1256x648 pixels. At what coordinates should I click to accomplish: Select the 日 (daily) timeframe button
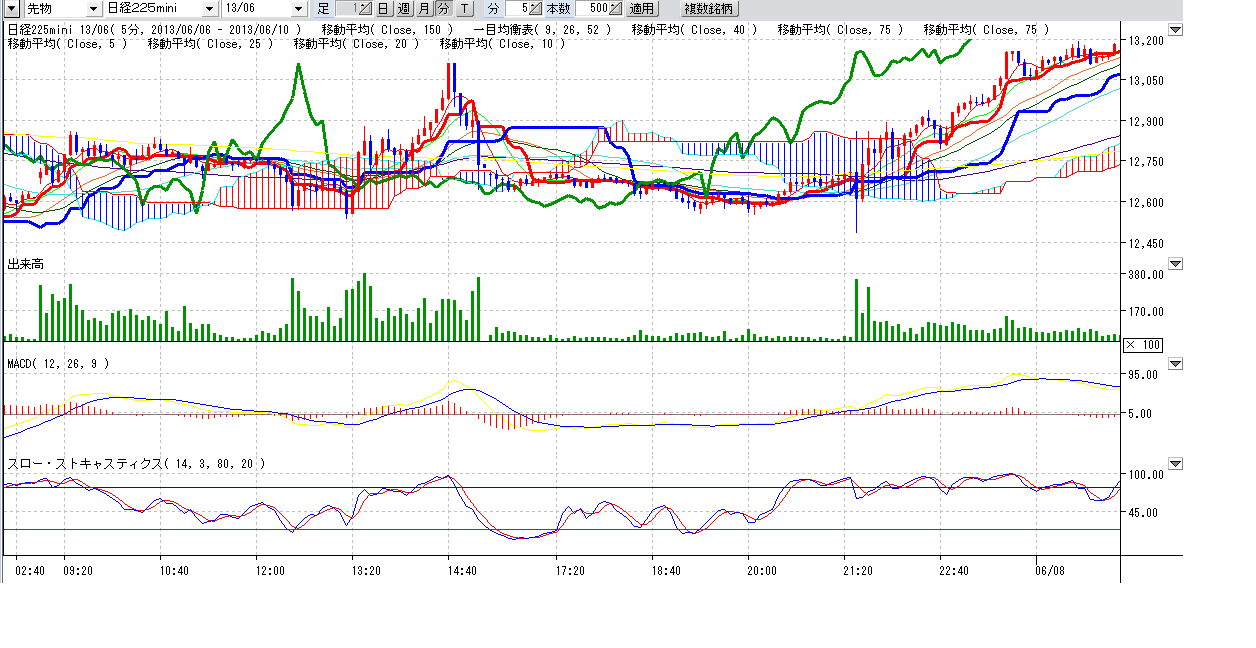(383, 9)
